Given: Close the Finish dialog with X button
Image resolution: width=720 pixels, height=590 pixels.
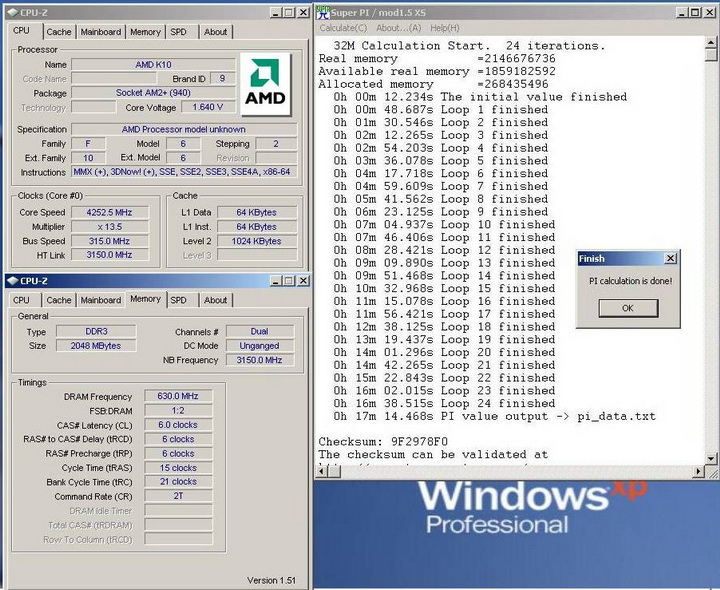Looking at the screenshot, I should coord(670,258).
